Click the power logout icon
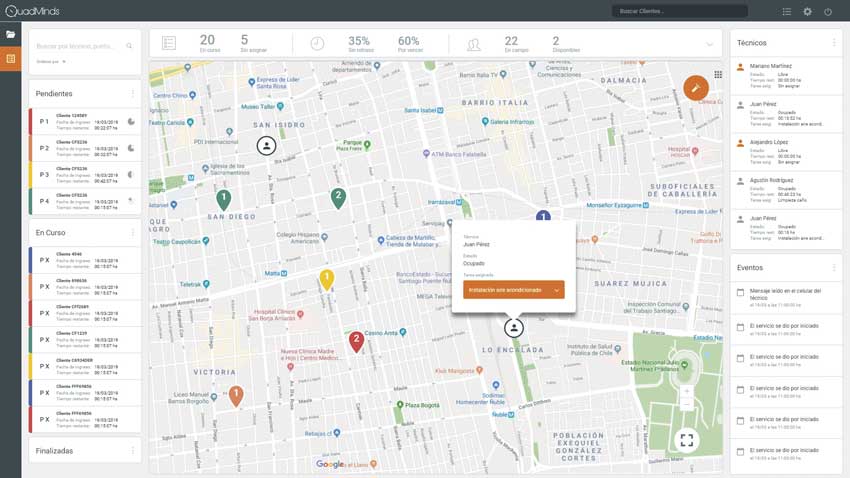This screenshot has width=850, height=478. click(x=828, y=11)
